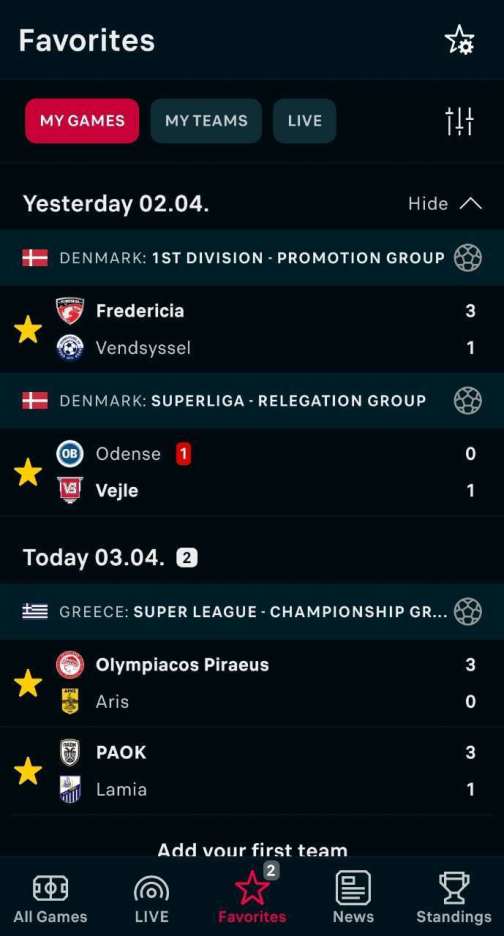Image resolution: width=504 pixels, height=936 pixels.
Task: Select the MY GAMES tab
Action: [x=82, y=121]
